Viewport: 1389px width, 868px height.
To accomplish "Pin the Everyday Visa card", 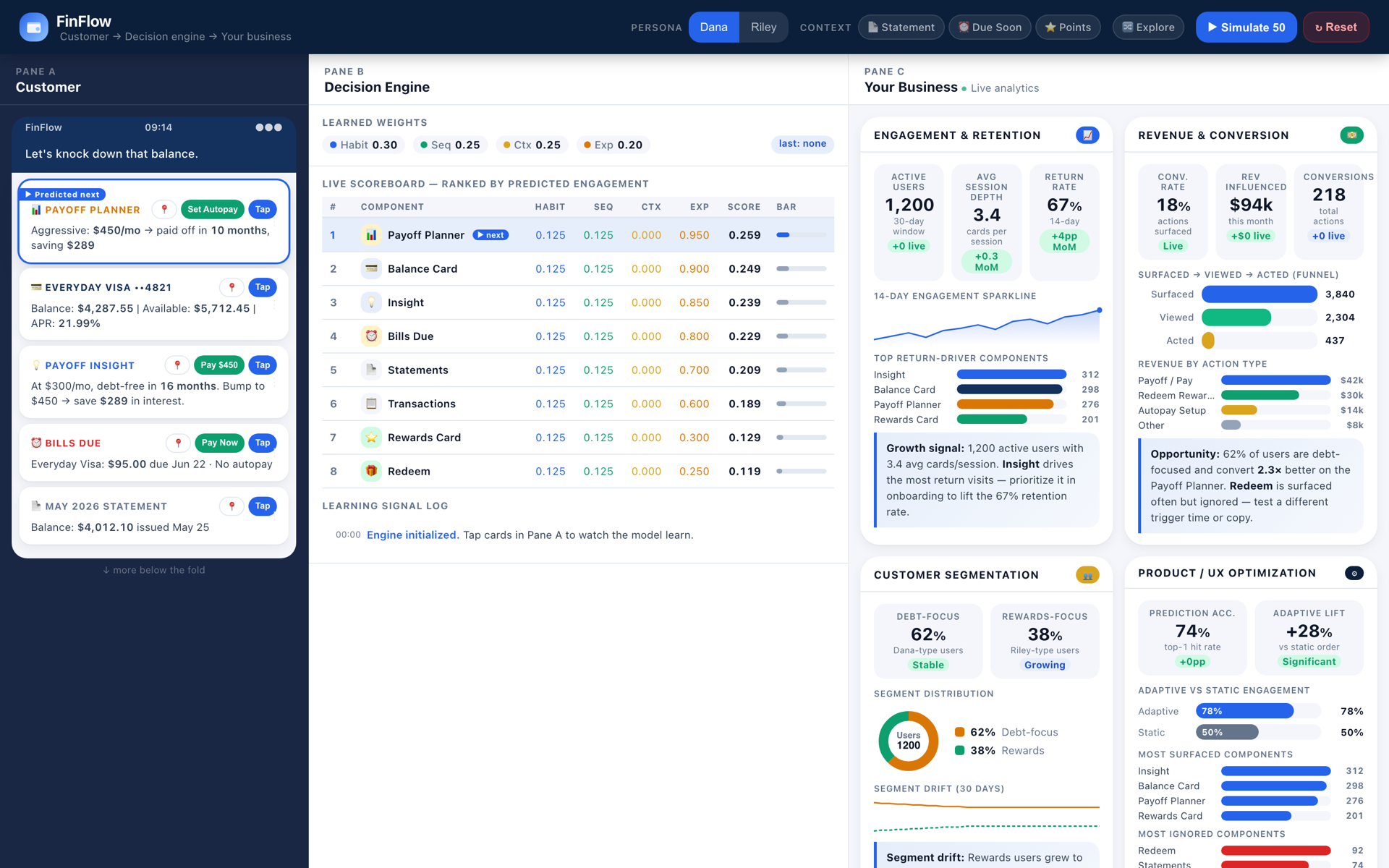I will click(231, 287).
